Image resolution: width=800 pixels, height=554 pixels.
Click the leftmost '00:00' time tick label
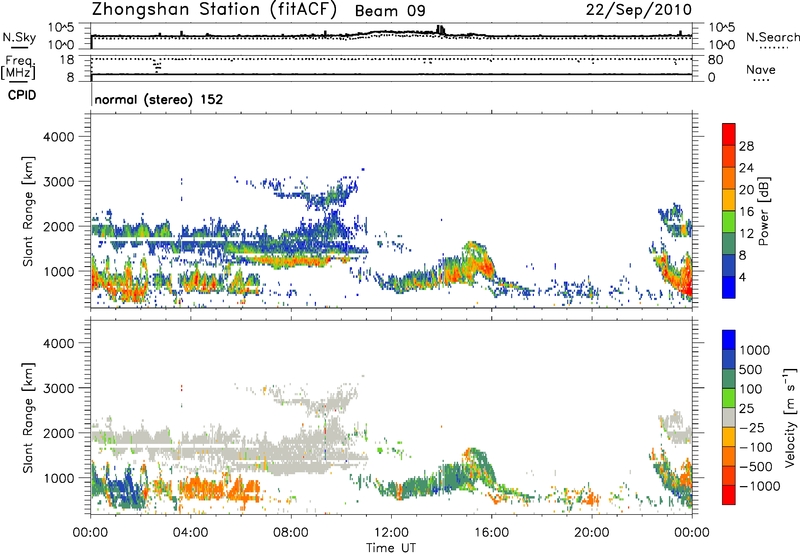pyautogui.click(x=90, y=533)
